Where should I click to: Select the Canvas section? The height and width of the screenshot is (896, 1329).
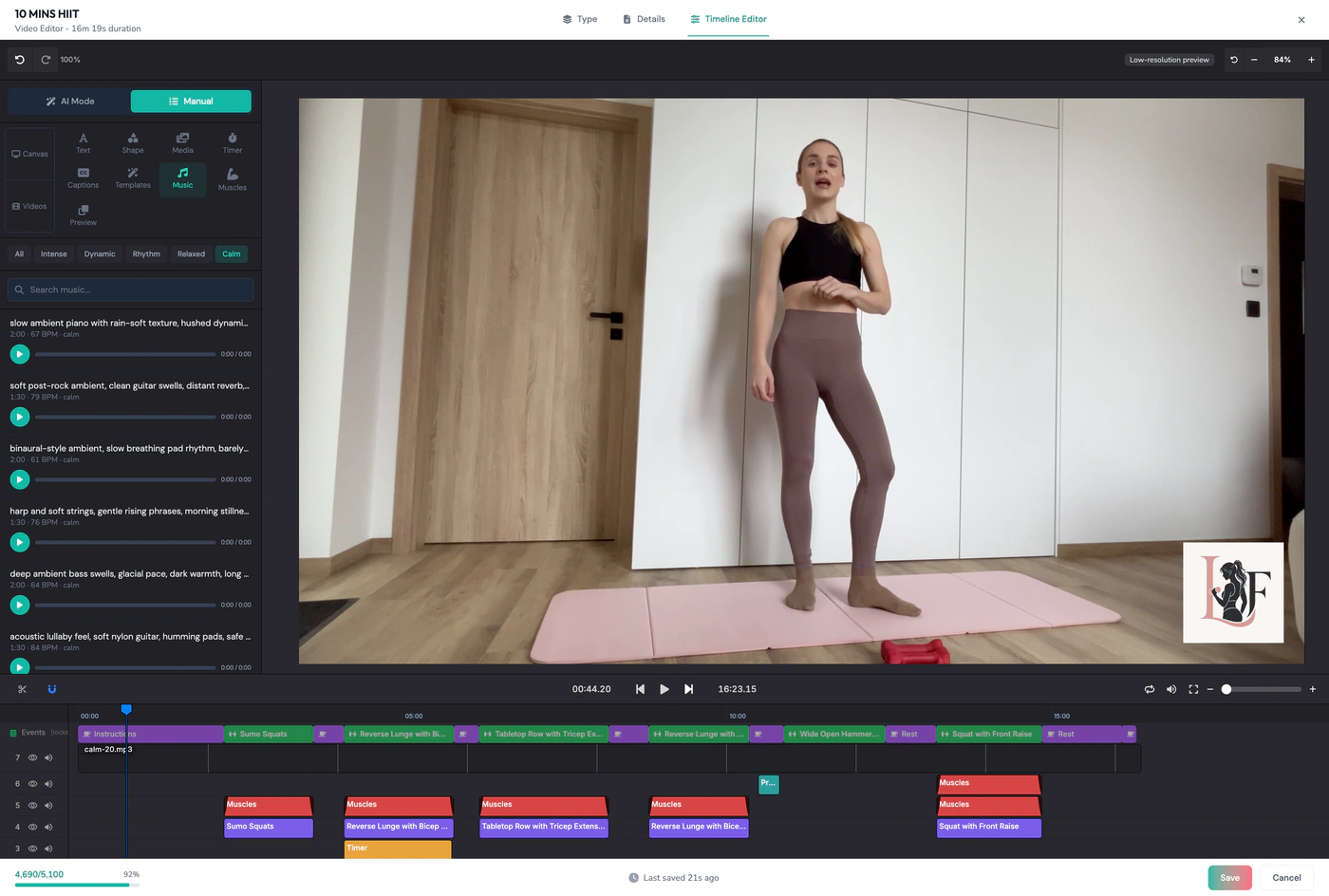click(x=29, y=154)
